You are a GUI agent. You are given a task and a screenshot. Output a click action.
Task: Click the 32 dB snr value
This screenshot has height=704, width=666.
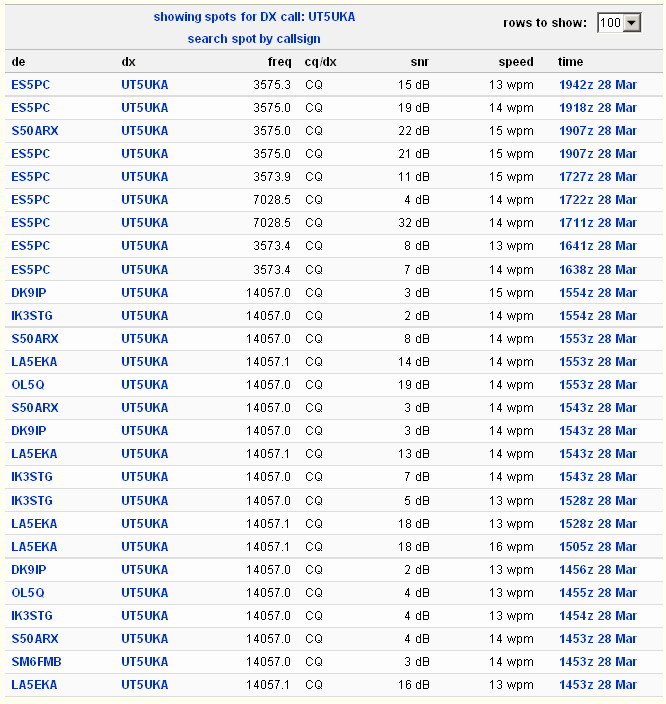coord(414,223)
